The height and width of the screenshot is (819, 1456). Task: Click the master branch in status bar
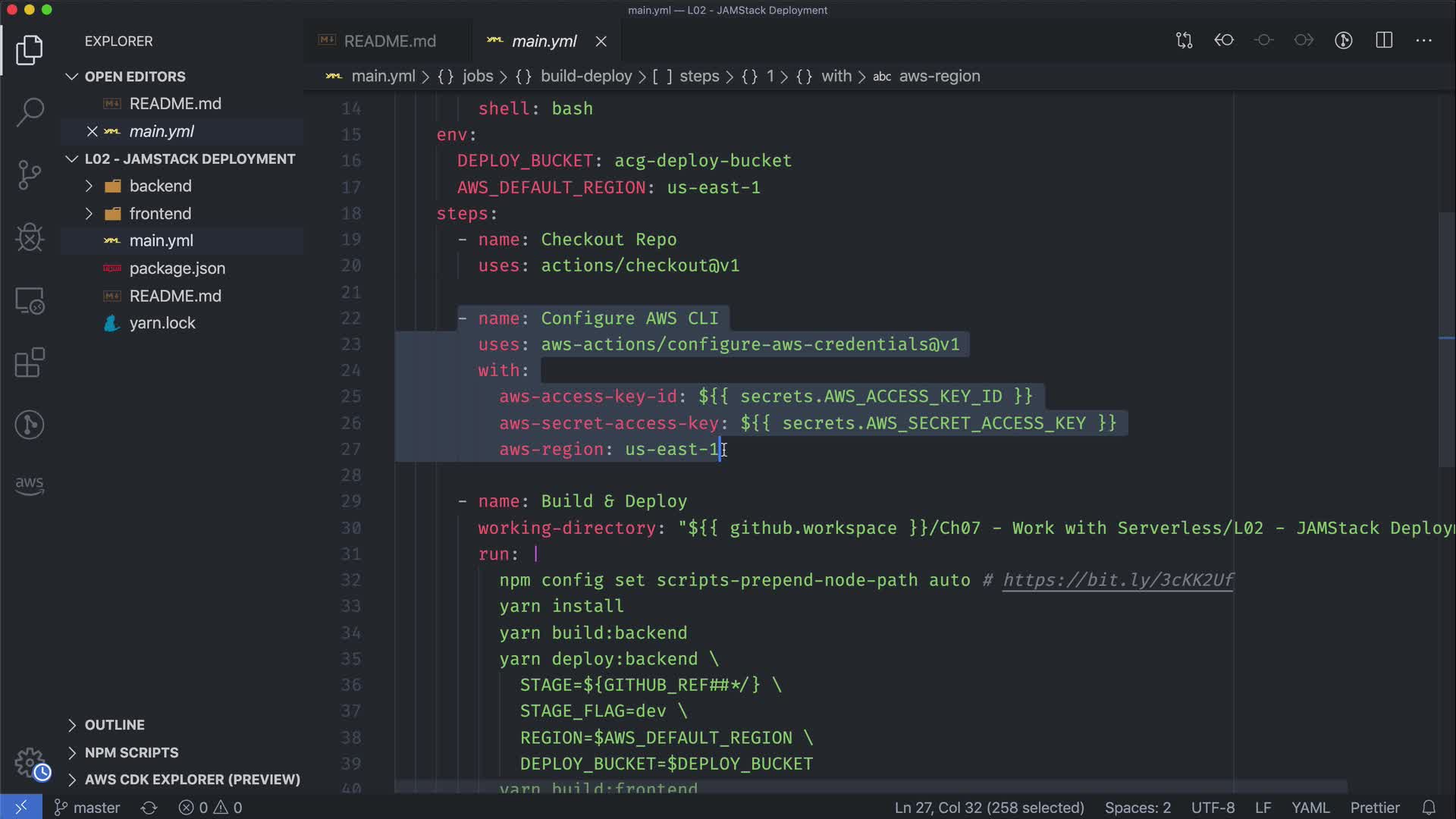click(88, 808)
